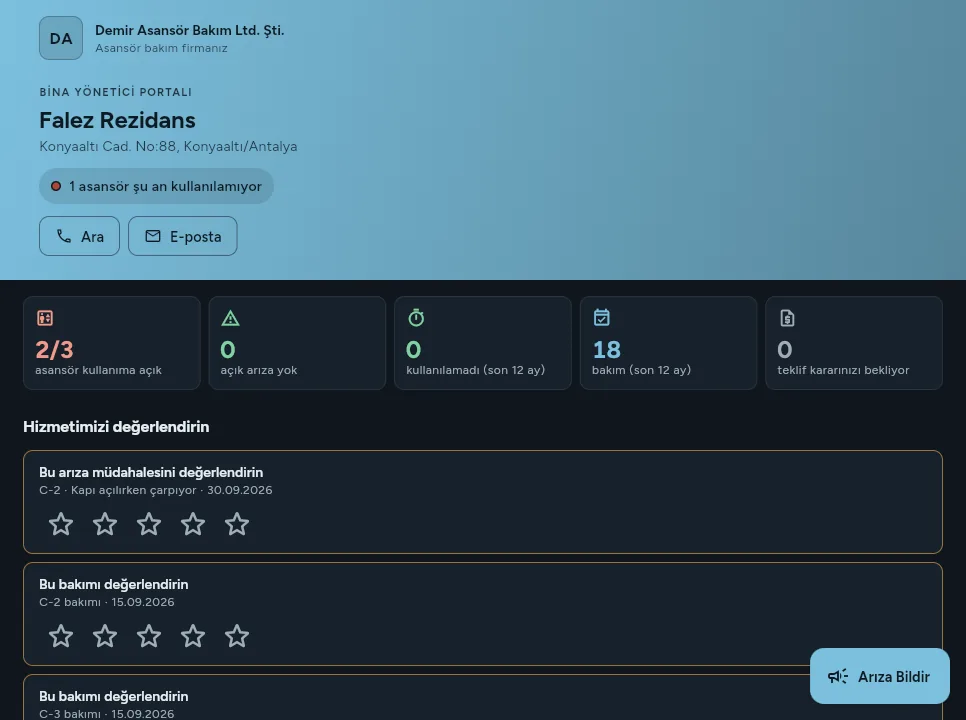The width and height of the screenshot is (966, 720).
Task: Open the 18 bakım (son 12 ay) card
Action: pyautogui.click(x=668, y=343)
